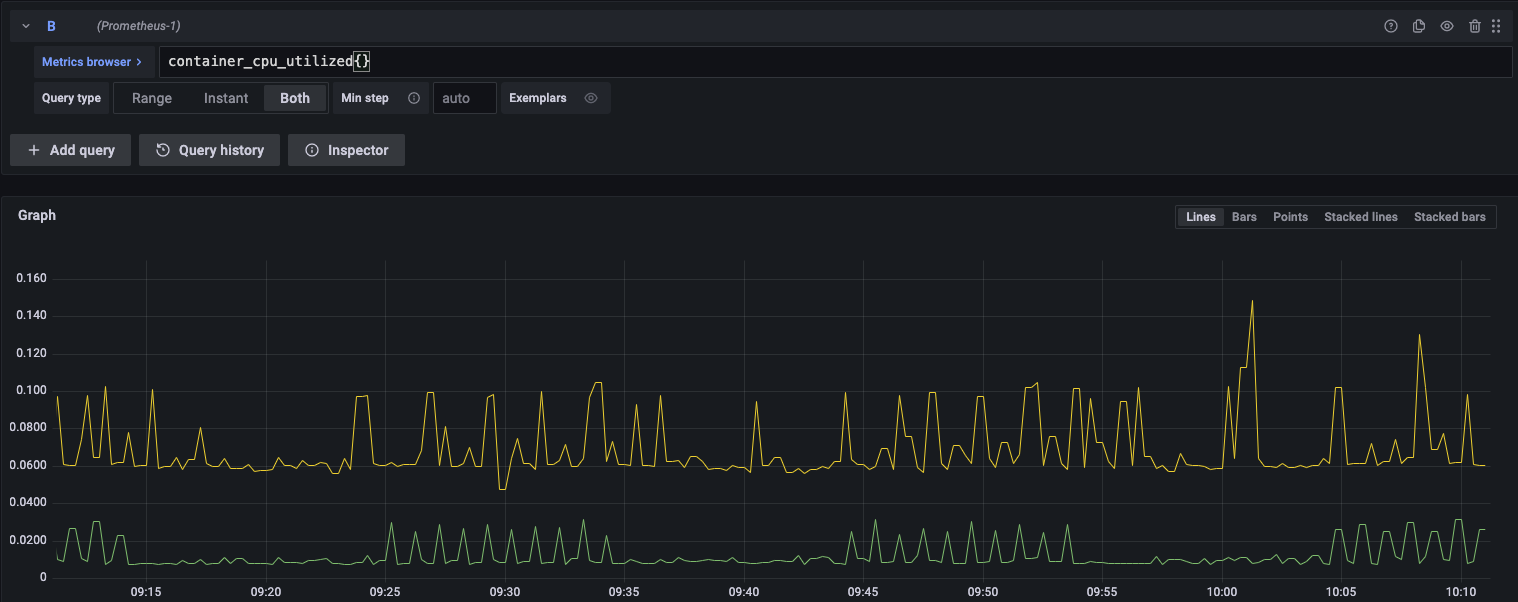Screen dimensions: 1518x602
Task: Switch graph display to Points
Action: coord(1290,216)
